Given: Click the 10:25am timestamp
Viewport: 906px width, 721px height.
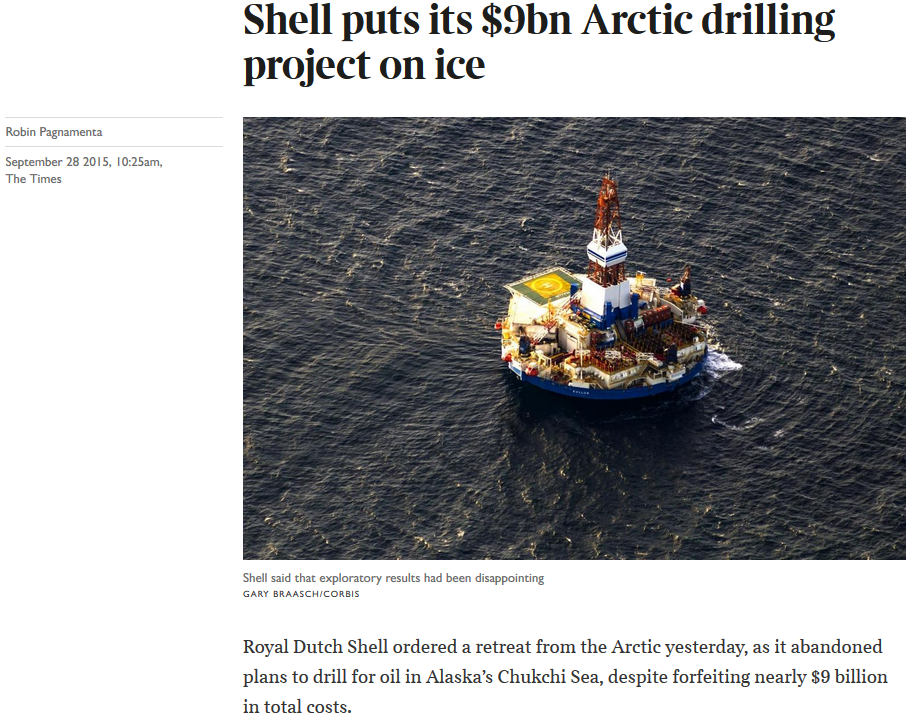Looking at the screenshot, I should coord(139,162).
